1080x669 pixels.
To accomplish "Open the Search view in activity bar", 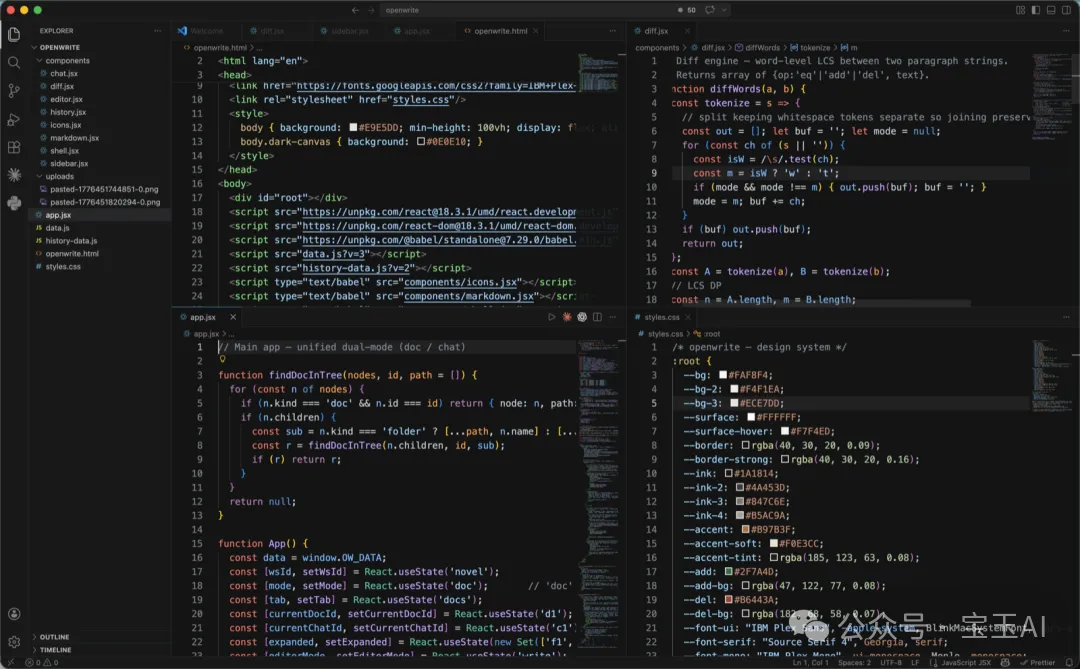I will coord(14,63).
